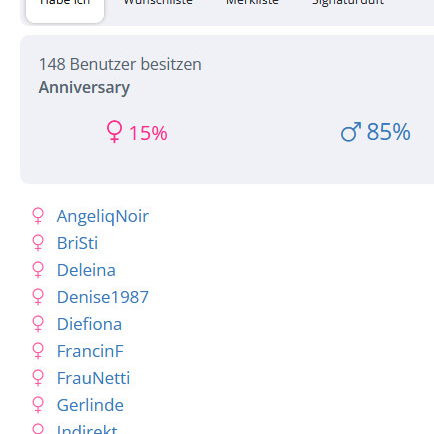The width and height of the screenshot is (434, 434).
Task: Go to Diefiona's profile
Action: point(89,324)
